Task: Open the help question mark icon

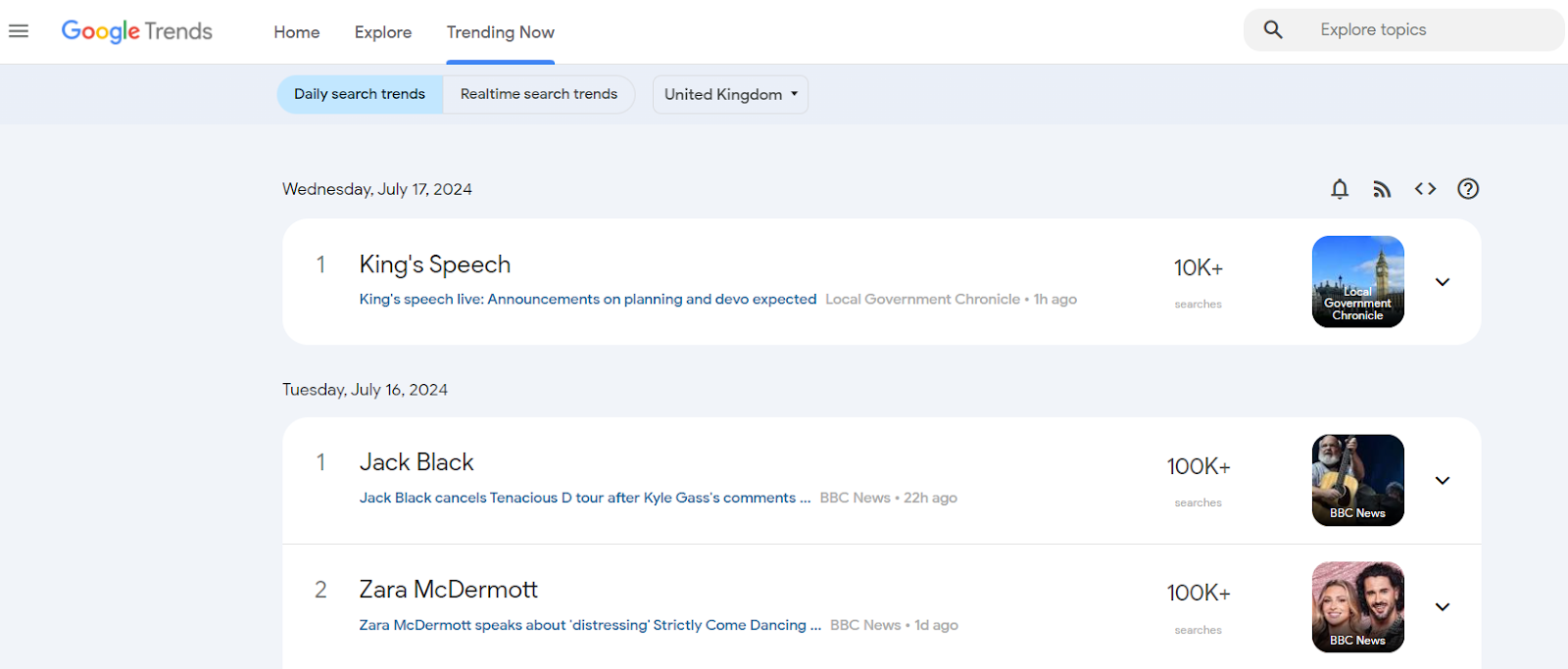Action: pos(1468,189)
